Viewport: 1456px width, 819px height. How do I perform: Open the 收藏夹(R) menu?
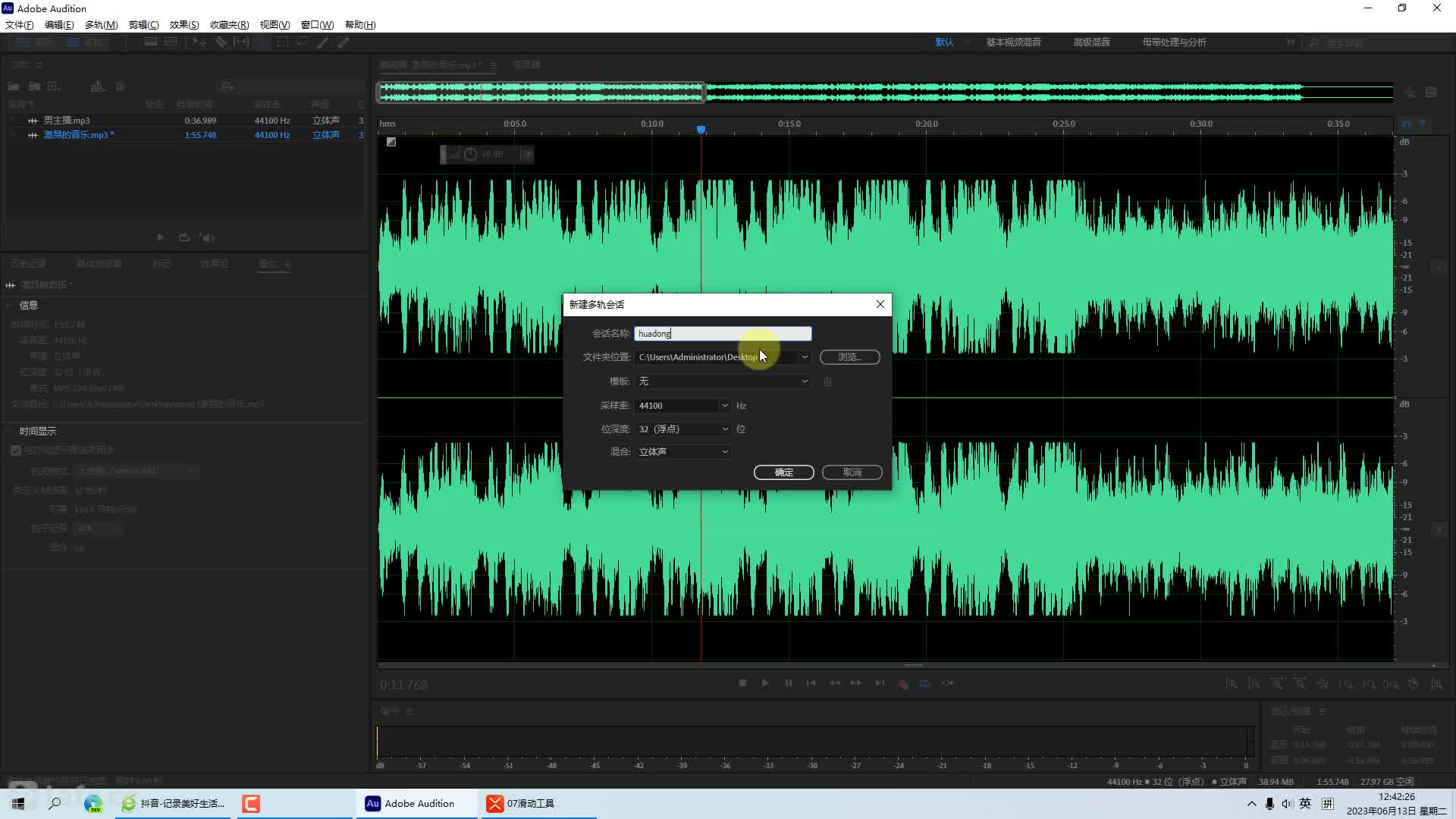(x=229, y=25)
